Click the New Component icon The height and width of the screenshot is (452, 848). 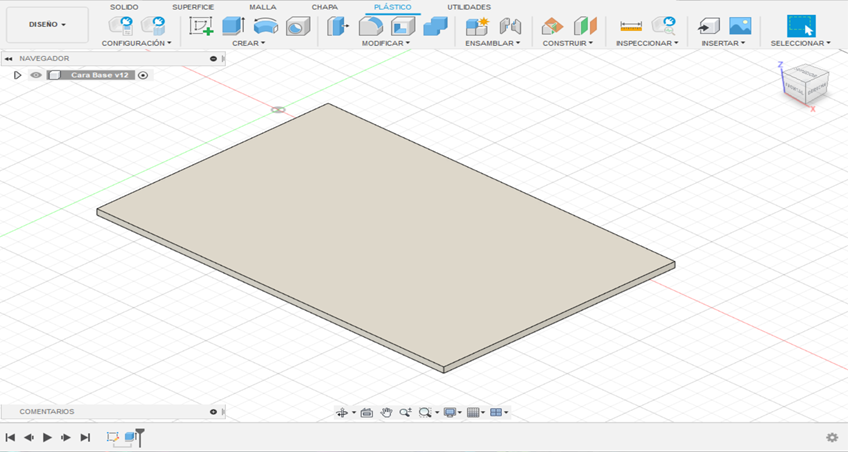click(477, 25)
